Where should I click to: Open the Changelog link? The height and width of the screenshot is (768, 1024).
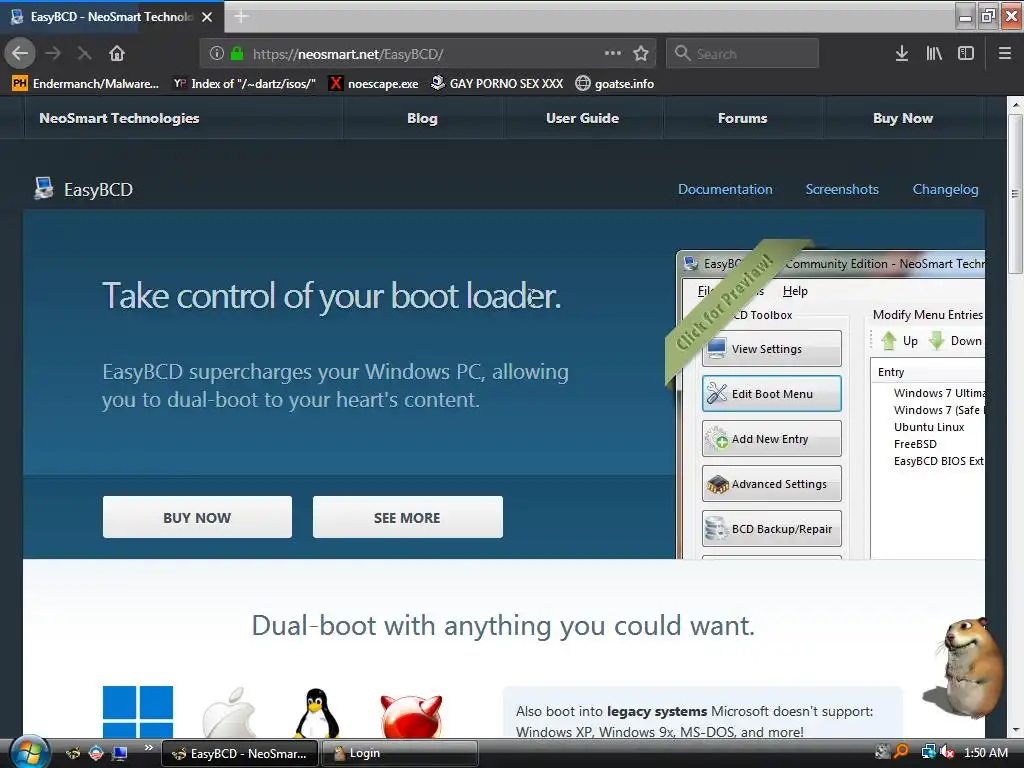[945, 189]
